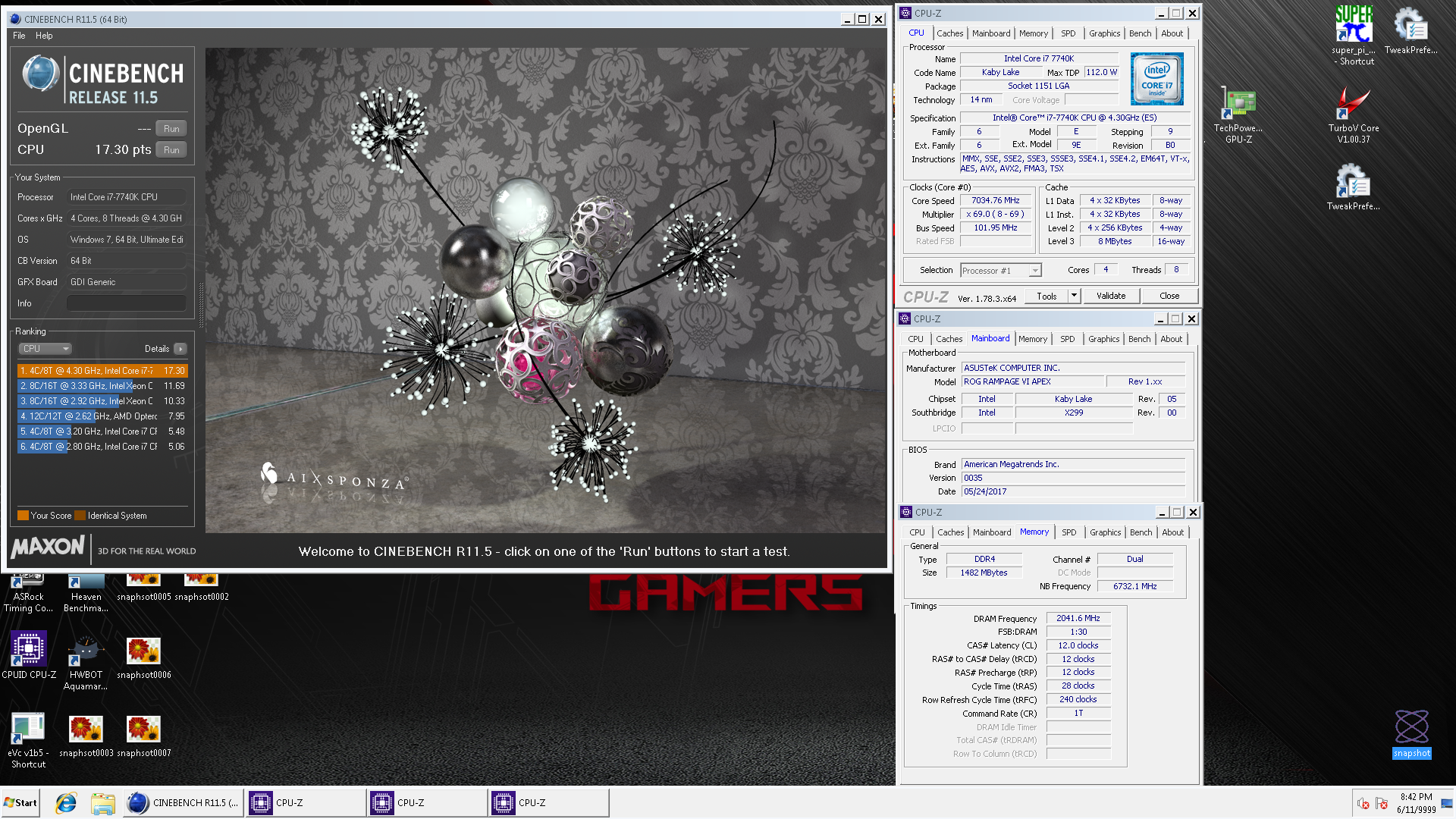
Task: Click the Cinebench panel splitter handle
Action: (x=201, y=303)
